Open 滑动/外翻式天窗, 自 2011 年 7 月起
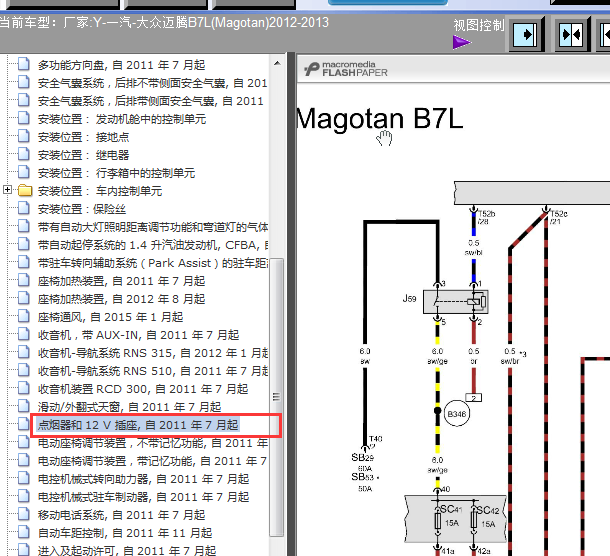 pyautogui.click(x=129, y=407)
